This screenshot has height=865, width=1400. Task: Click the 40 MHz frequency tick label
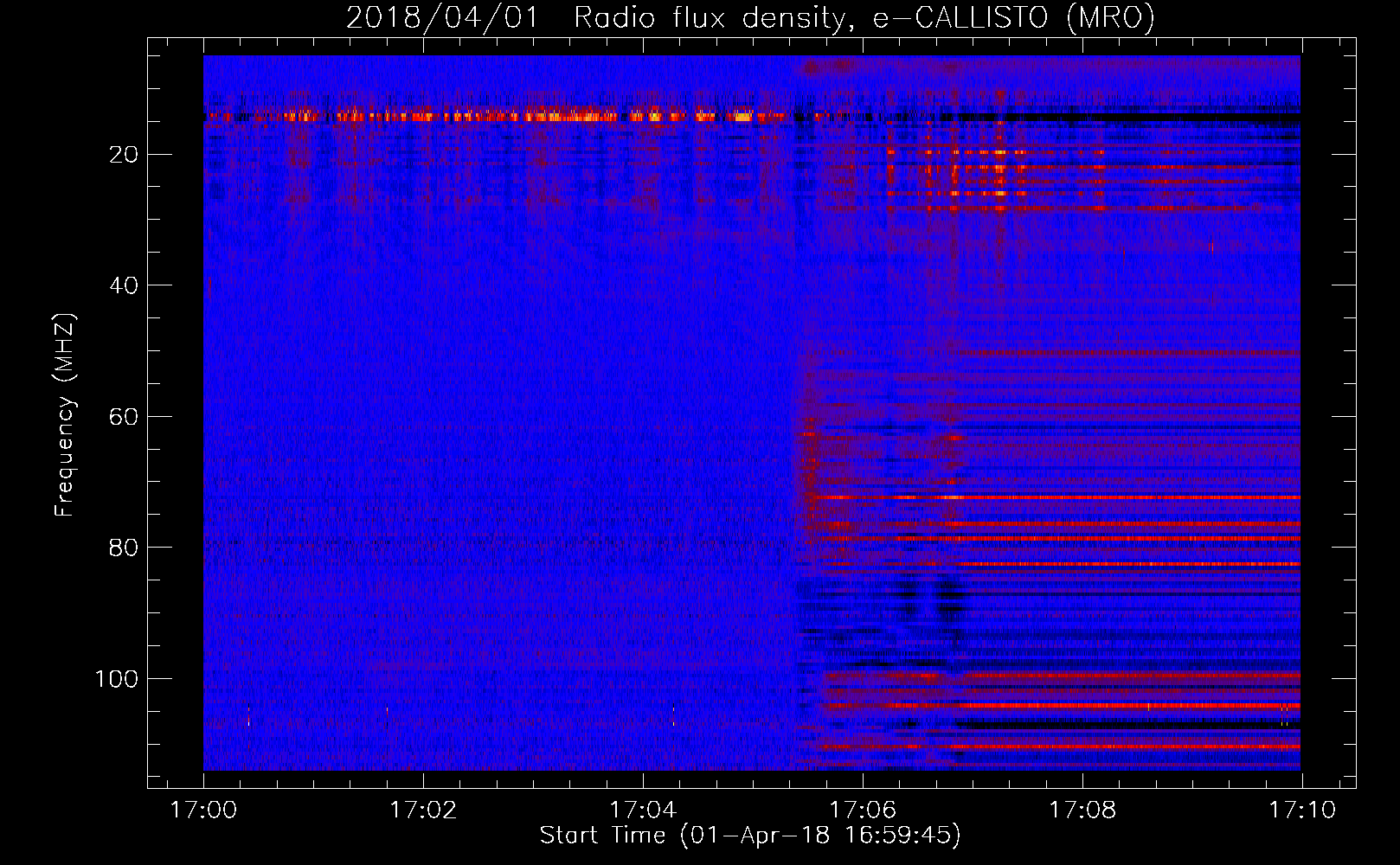[x=125, y=285]
